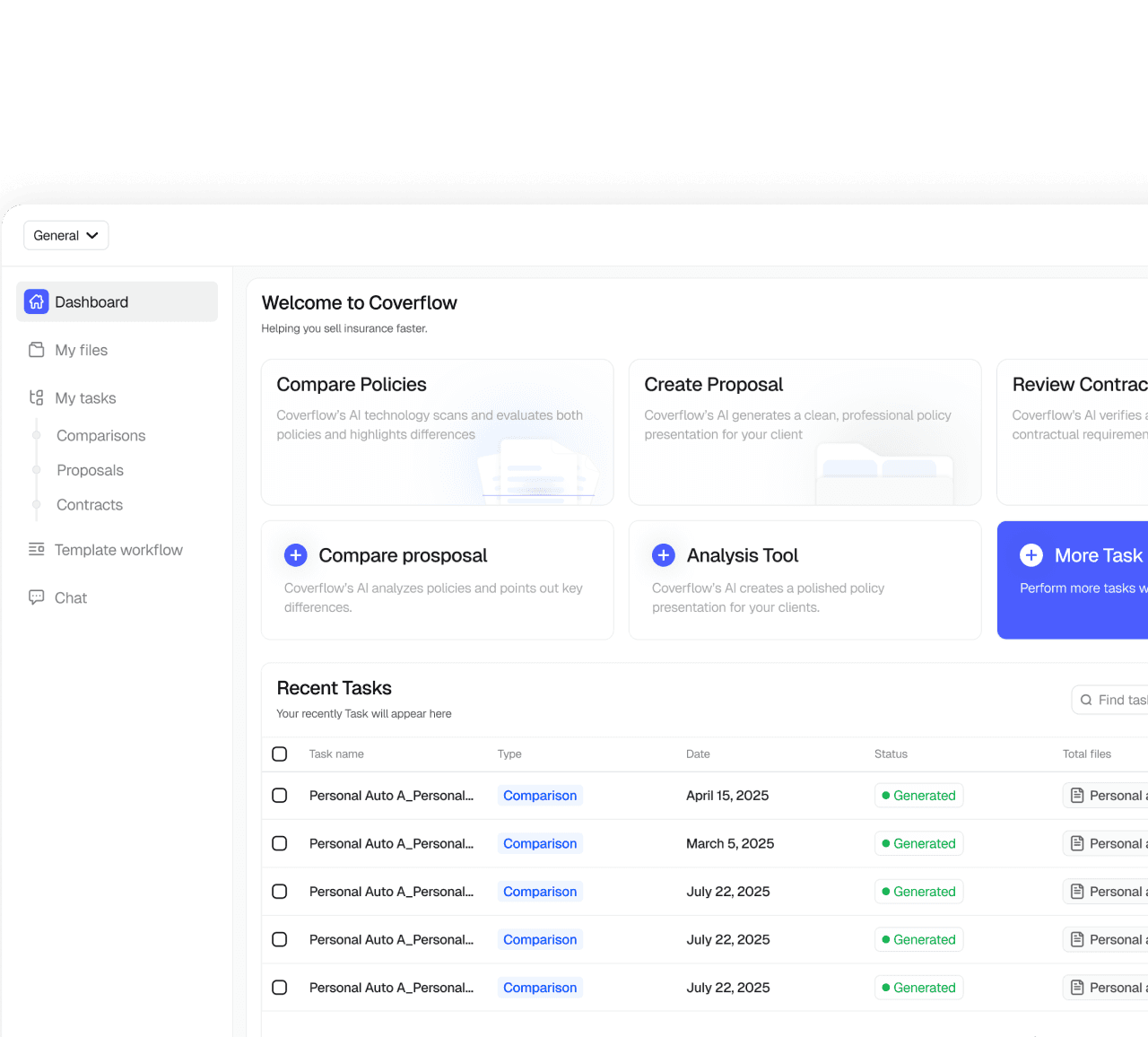Open the Review Contract card
Viewport: 1148px width, 1037px height.
point(1073,432)
